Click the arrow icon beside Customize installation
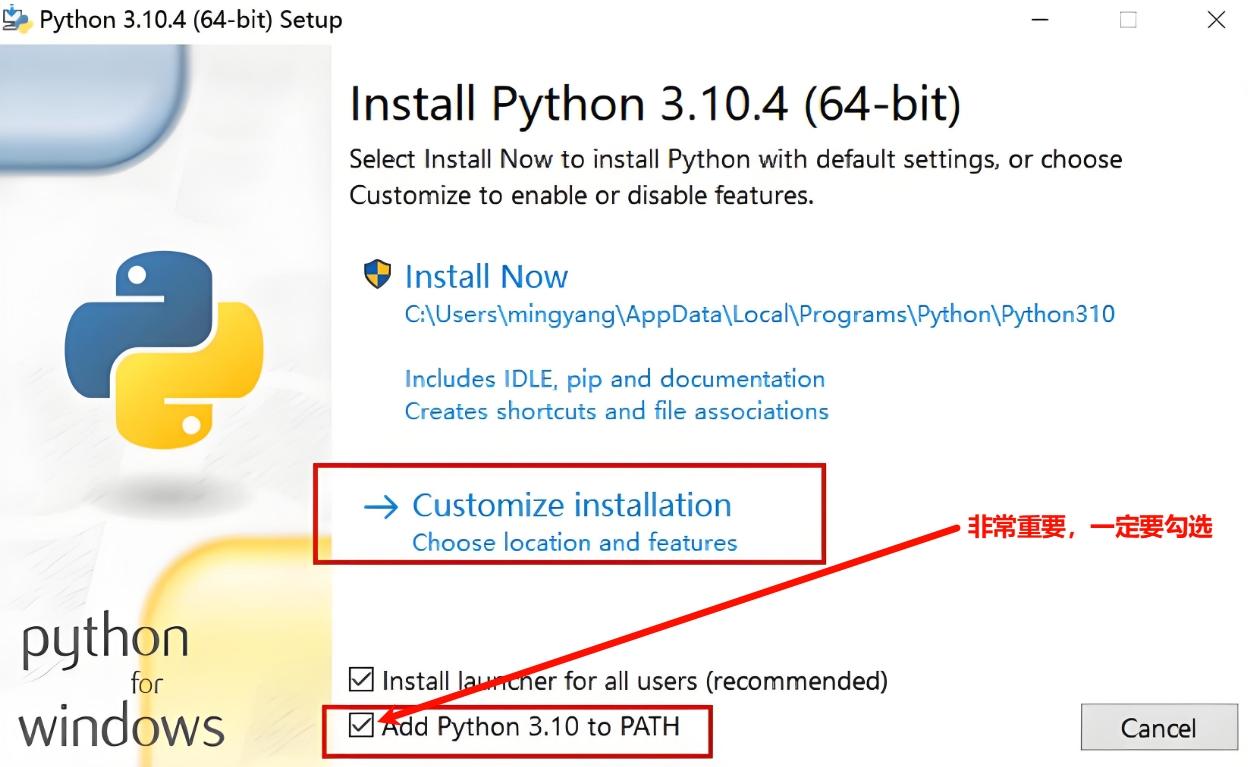Screen dimensions: 1252x767 (x=381, y=507)
